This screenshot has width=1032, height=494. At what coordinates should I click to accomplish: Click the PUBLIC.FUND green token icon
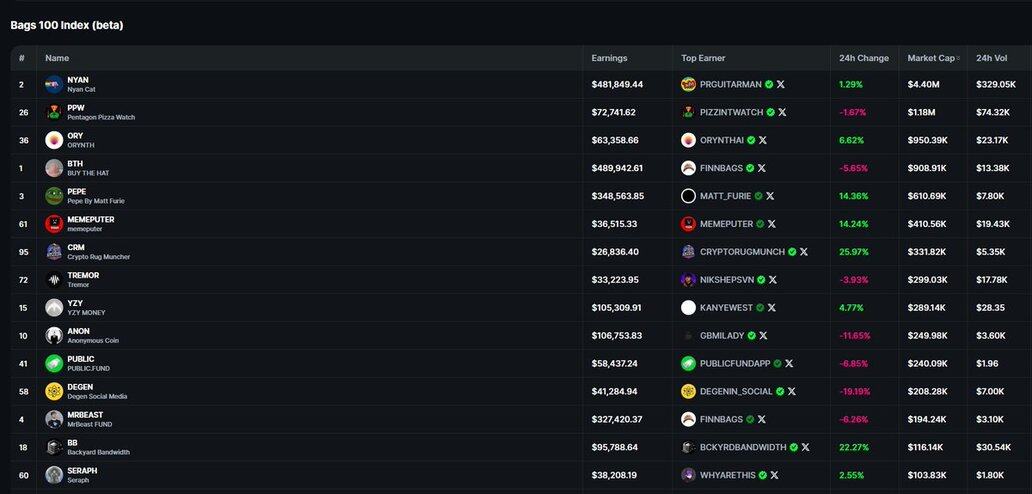pyautogui.click(x=54, y=364)
